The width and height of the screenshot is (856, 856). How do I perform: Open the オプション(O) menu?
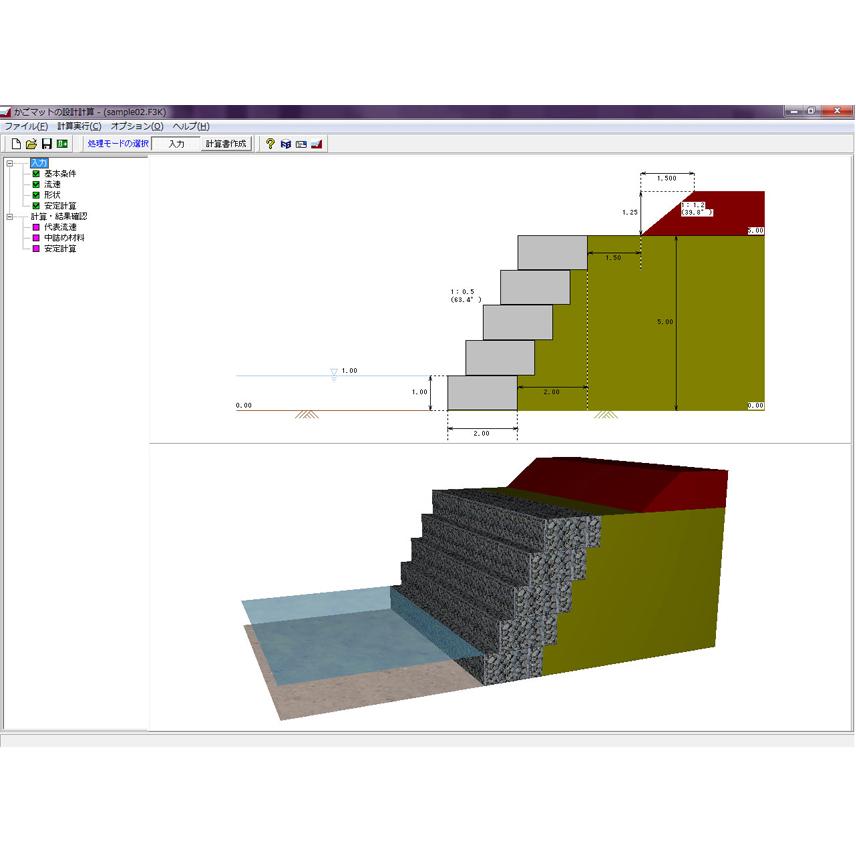[137, 126]
